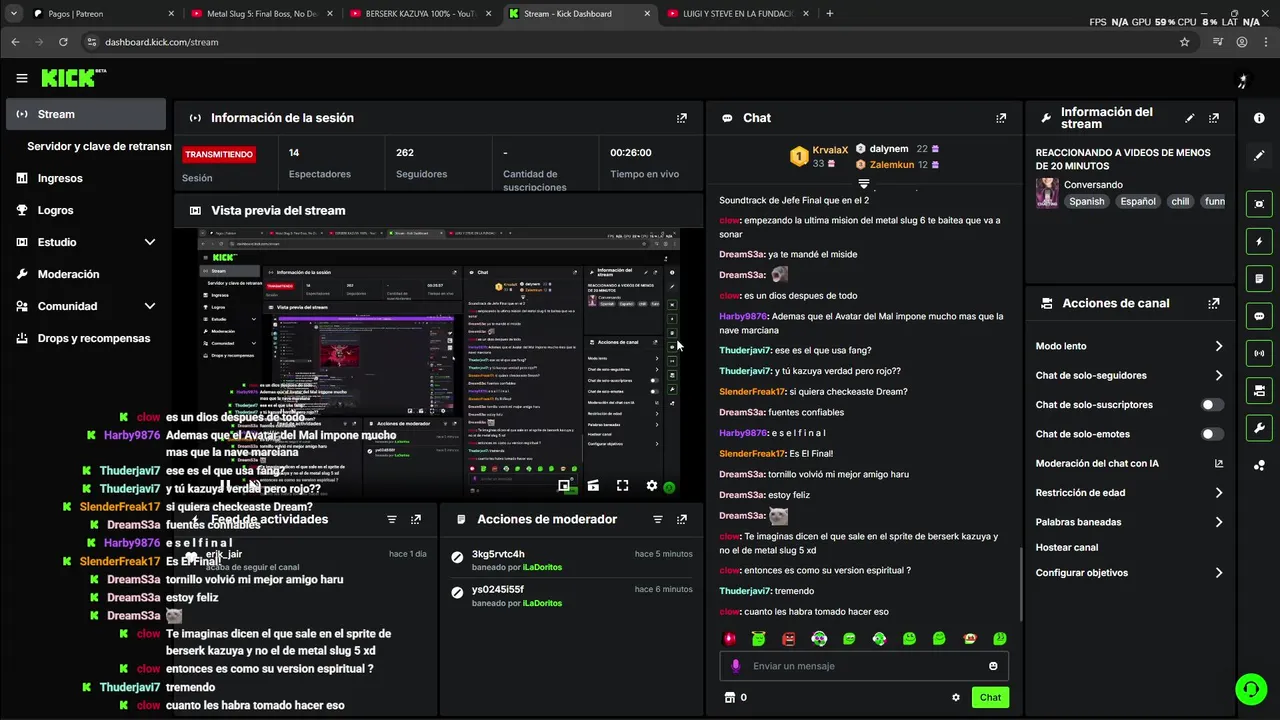The height and width of the screenshot is (720, 1280).
Task: Open chat settings gear next to Chat button
Action: (956, 698)
